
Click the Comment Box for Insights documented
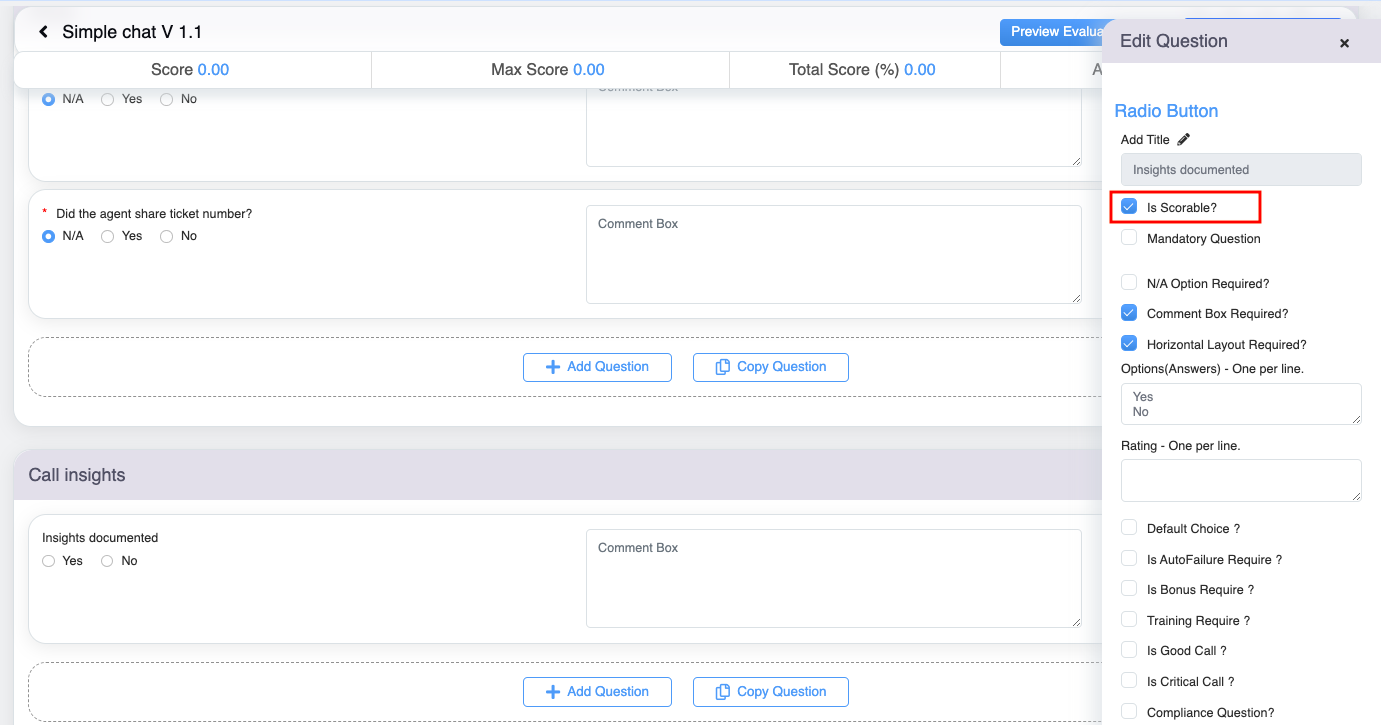click(833, 578)
